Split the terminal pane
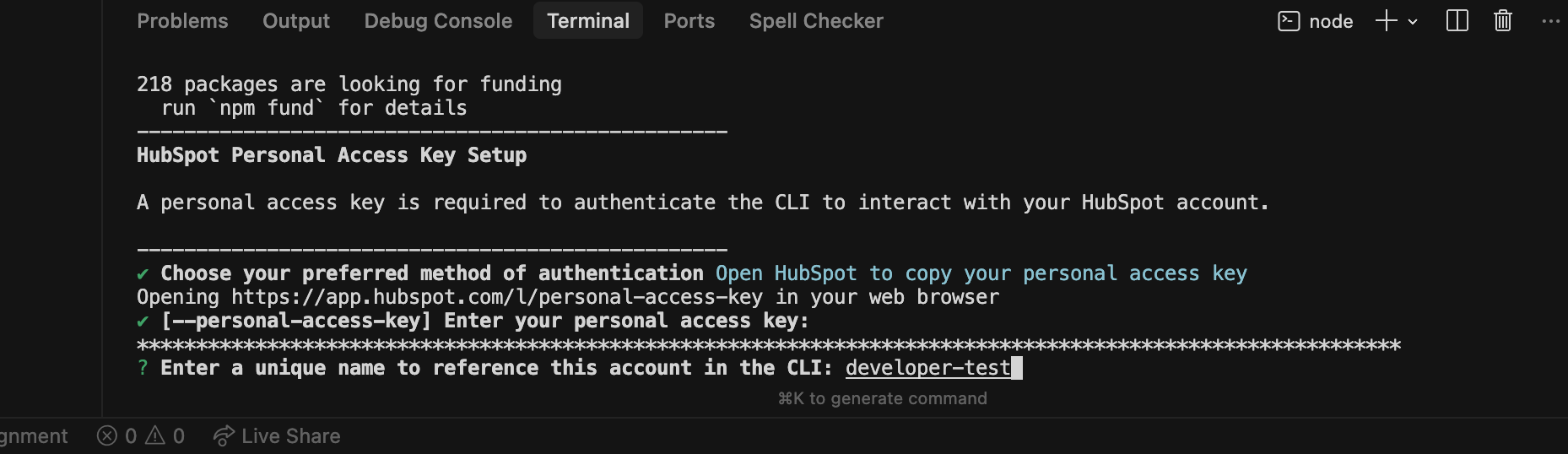This screenshot has width=1568, height=454. [1457, 21]
